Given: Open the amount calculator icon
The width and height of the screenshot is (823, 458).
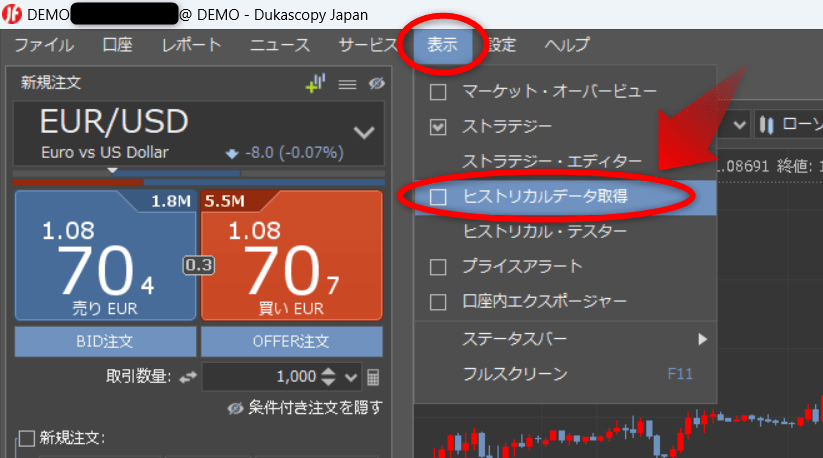Looking at the screenshot, I should tap(373, 377).
